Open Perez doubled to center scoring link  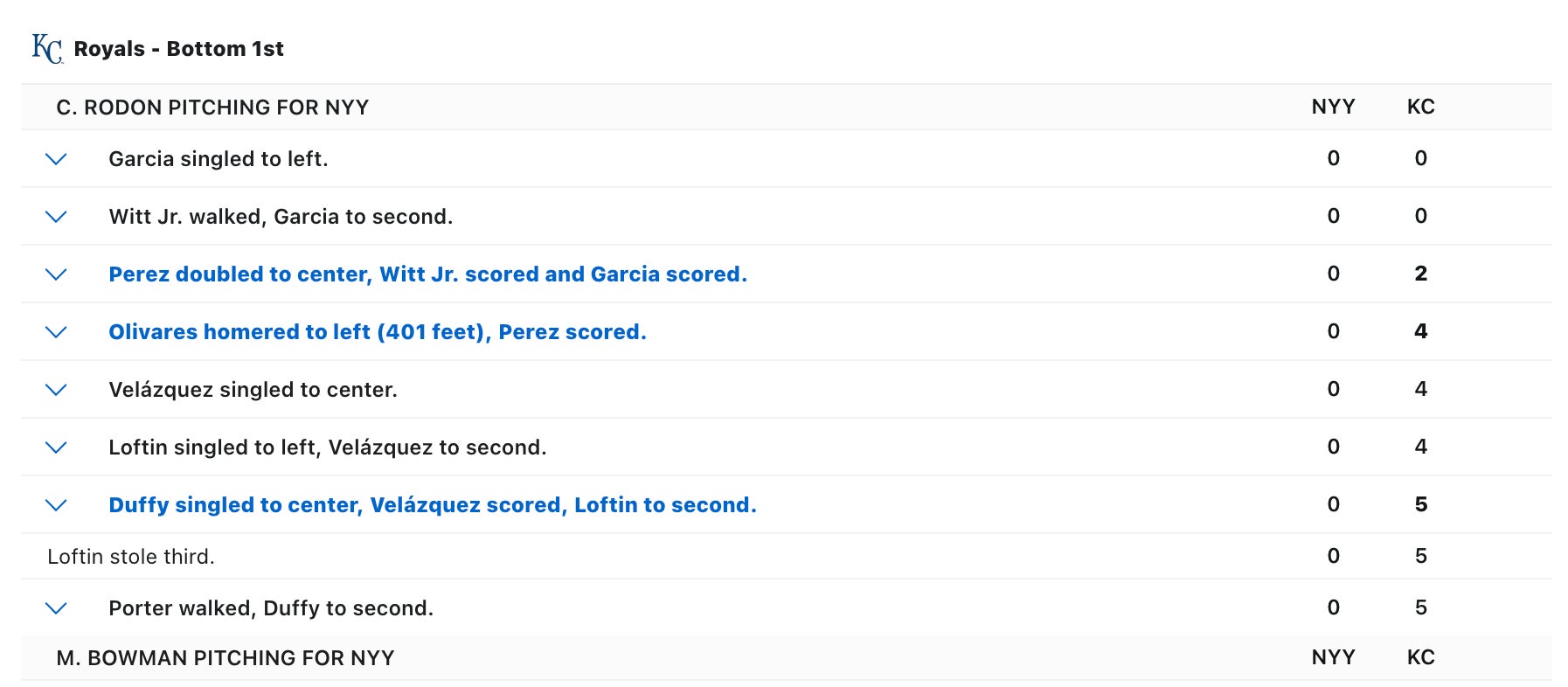[x=427, y=274]
